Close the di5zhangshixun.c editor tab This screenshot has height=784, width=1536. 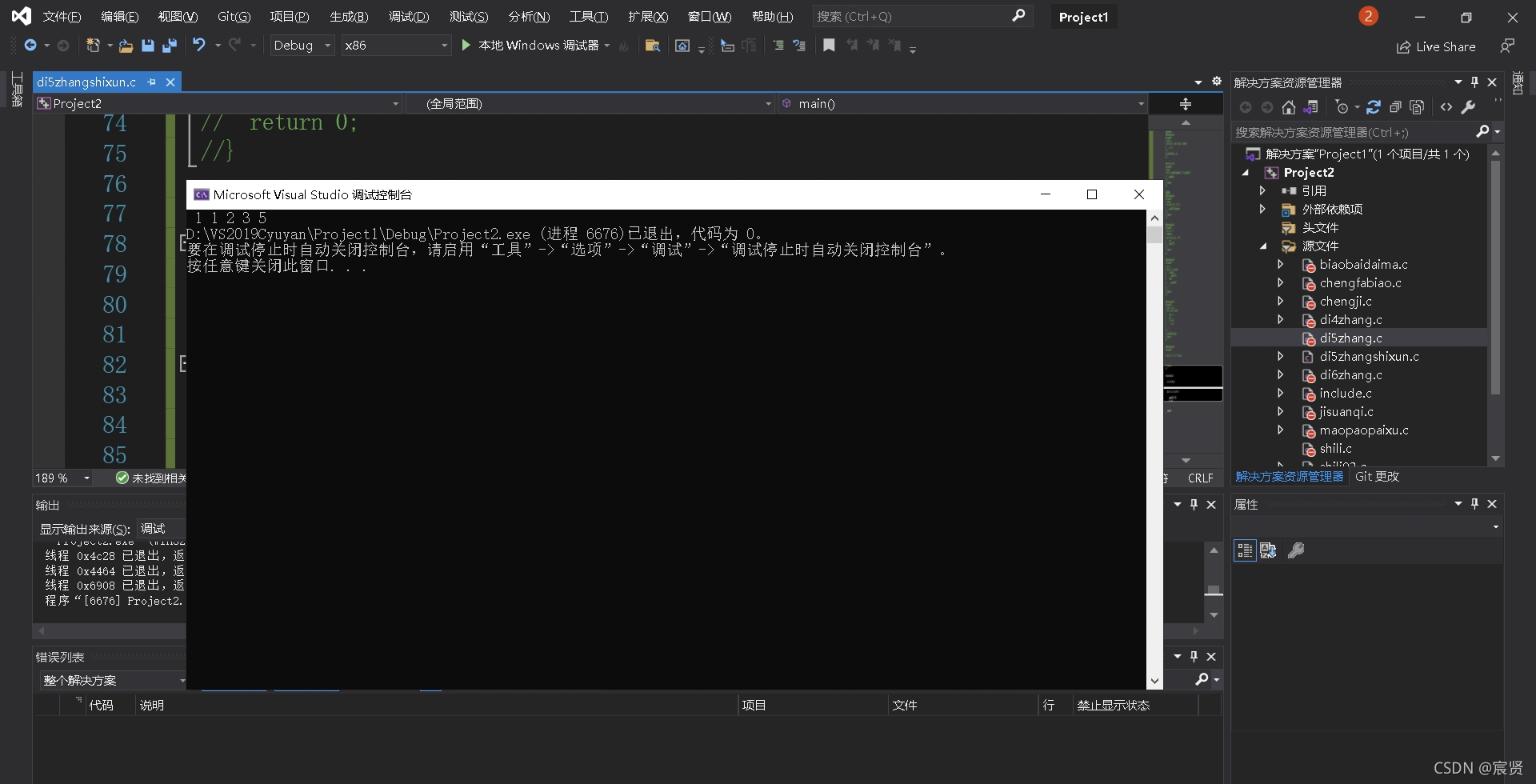[x=170, y=82]
